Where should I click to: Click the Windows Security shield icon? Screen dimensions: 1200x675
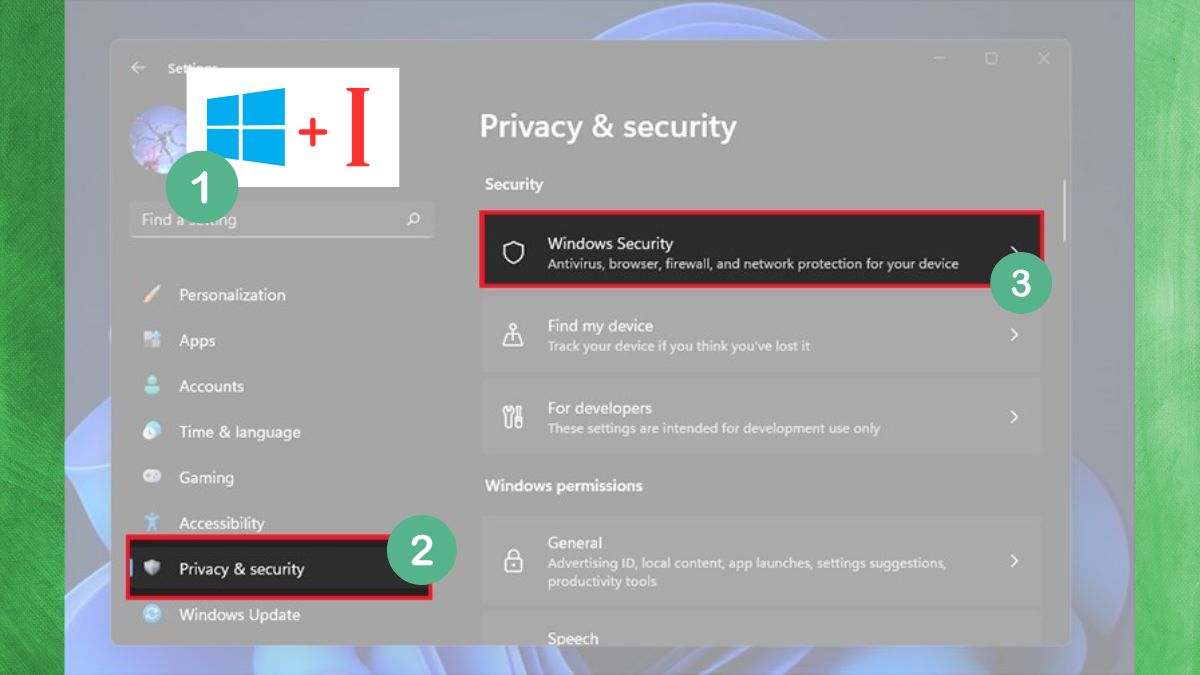point(513,252)
